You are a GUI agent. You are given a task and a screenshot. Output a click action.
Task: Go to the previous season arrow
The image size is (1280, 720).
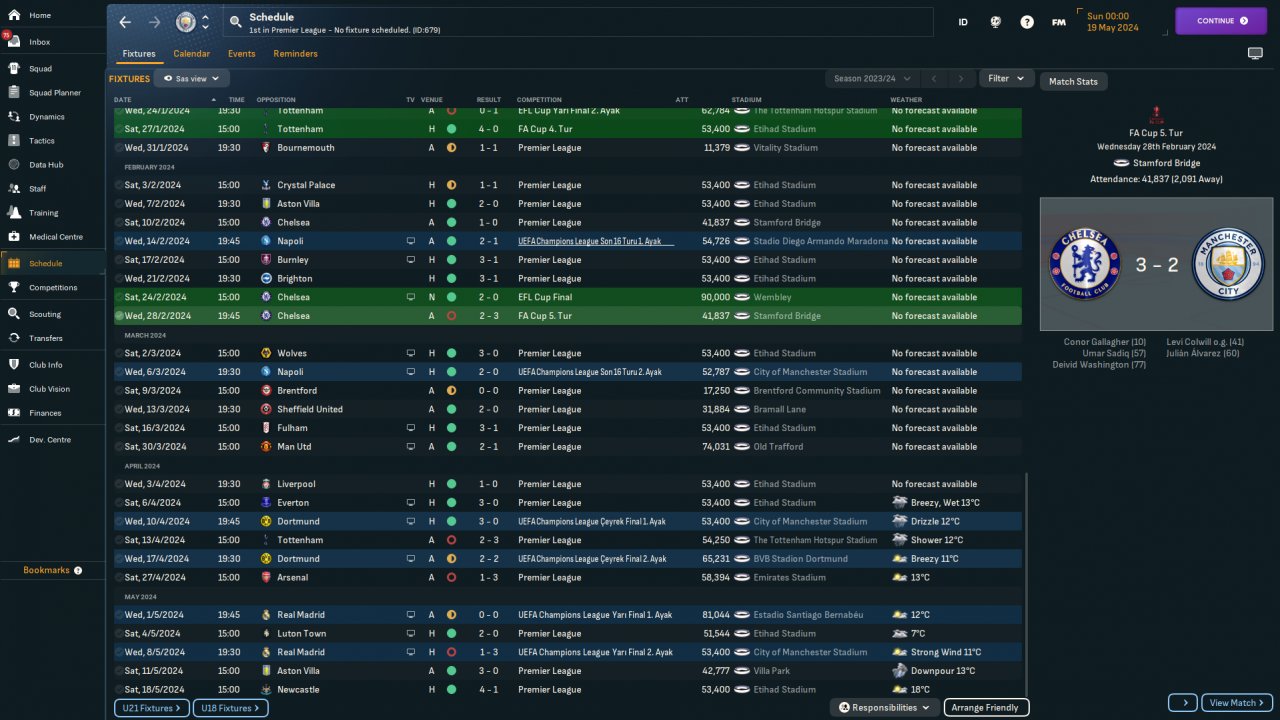(933, 78)
